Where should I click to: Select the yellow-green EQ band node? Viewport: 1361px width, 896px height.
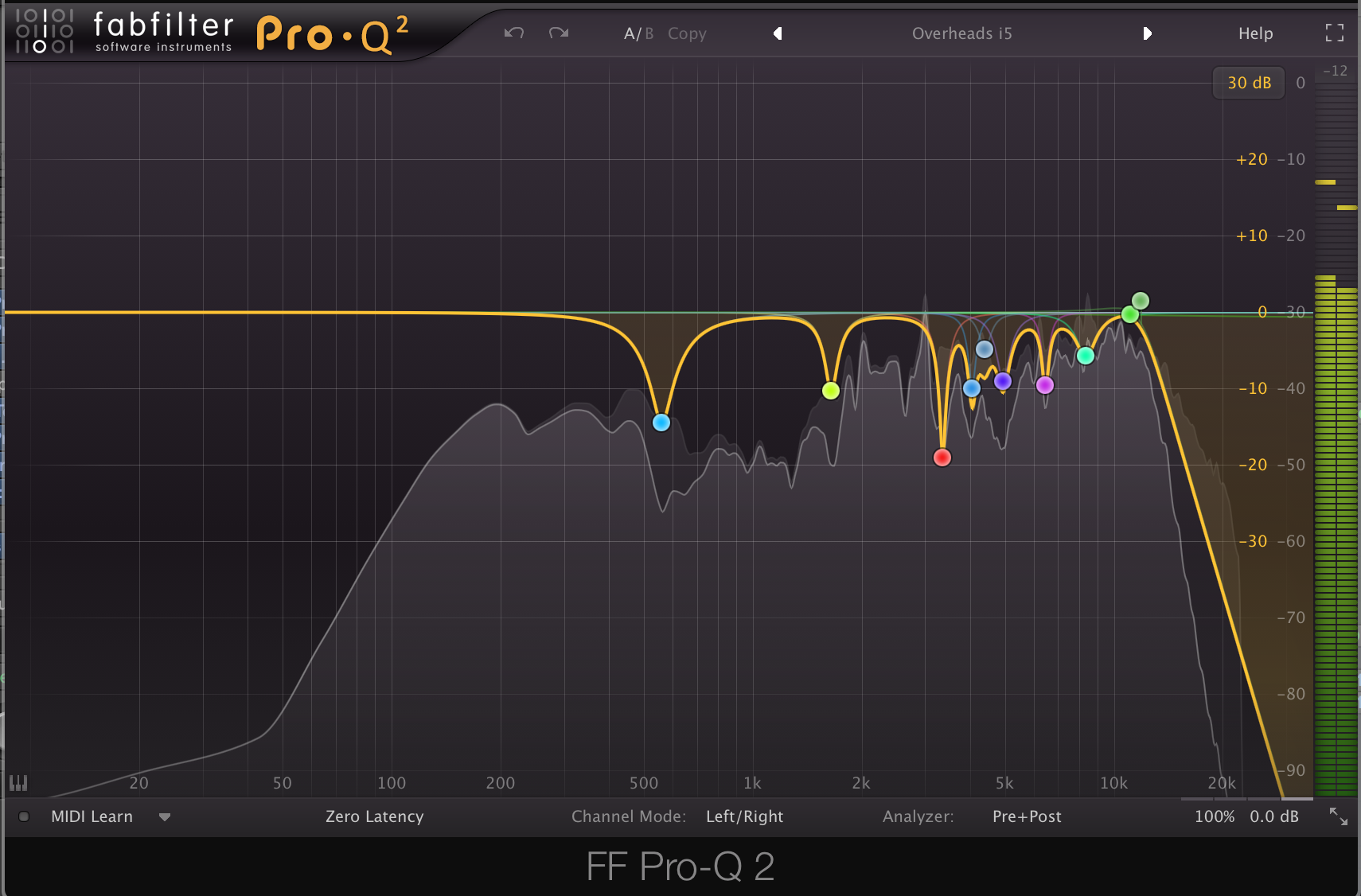tap(831, 390)
